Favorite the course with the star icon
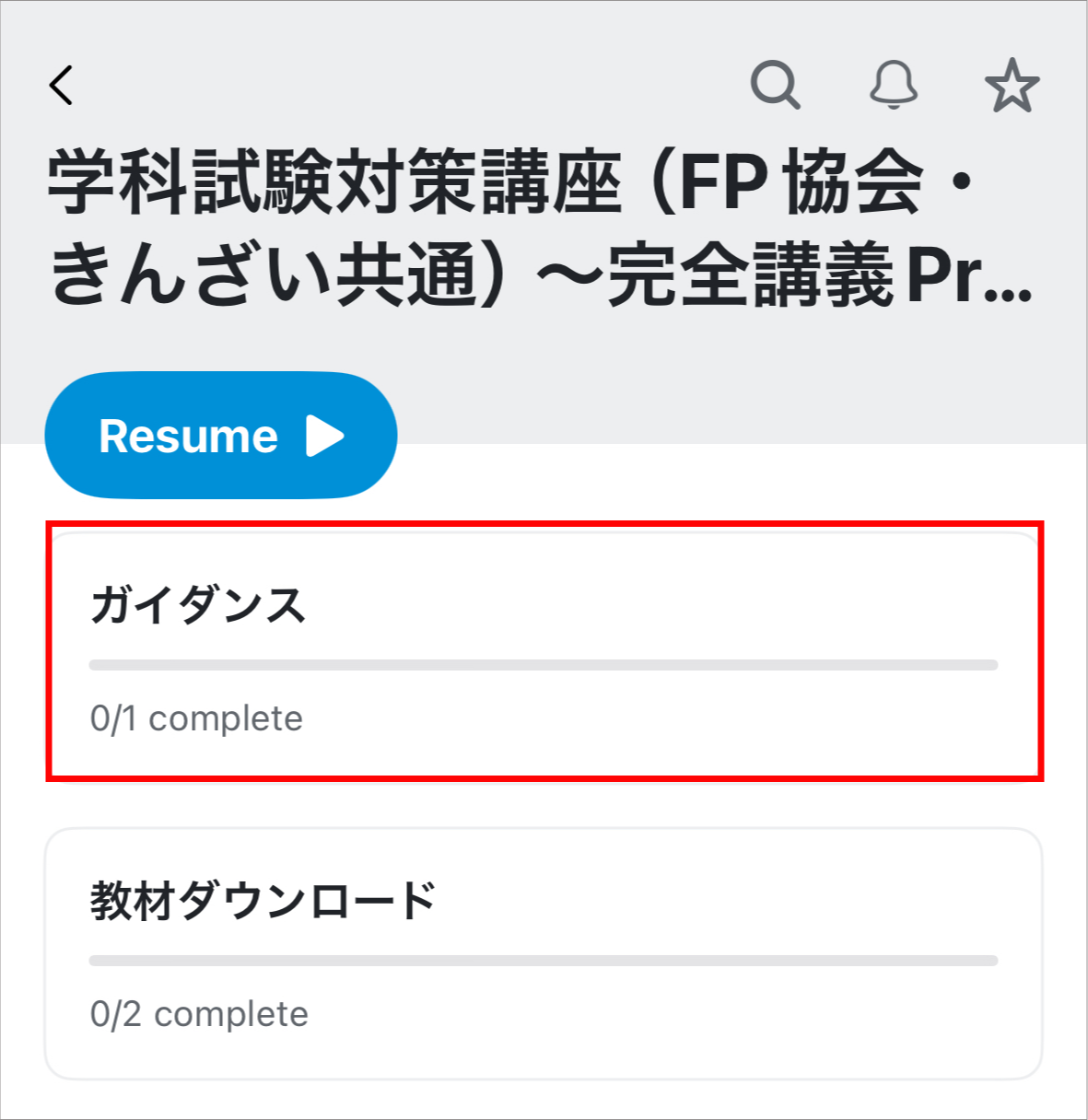Viewport: 1088px width, 1120px height. 1012,86
